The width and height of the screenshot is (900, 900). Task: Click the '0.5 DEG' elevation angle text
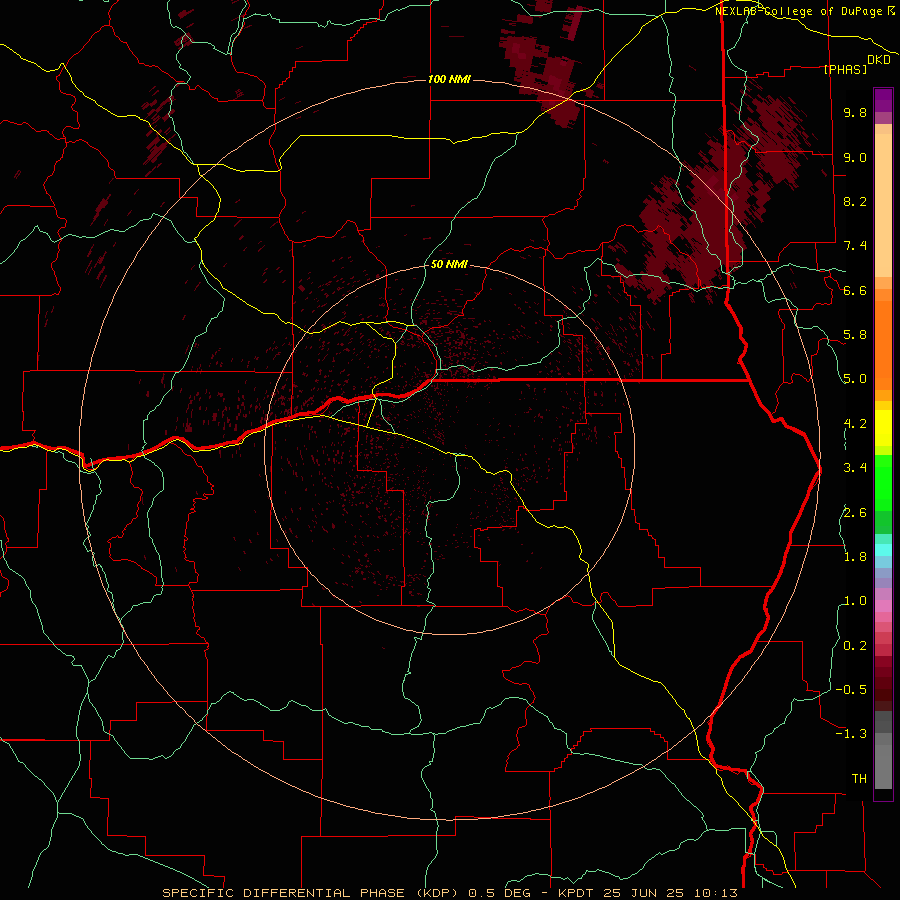[498, 893]
